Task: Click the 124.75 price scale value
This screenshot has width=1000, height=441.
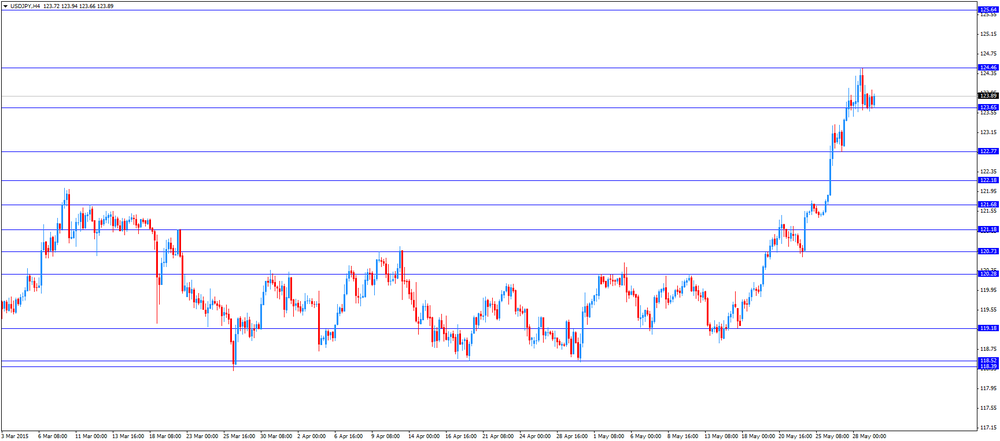Action: click(989, 53)
